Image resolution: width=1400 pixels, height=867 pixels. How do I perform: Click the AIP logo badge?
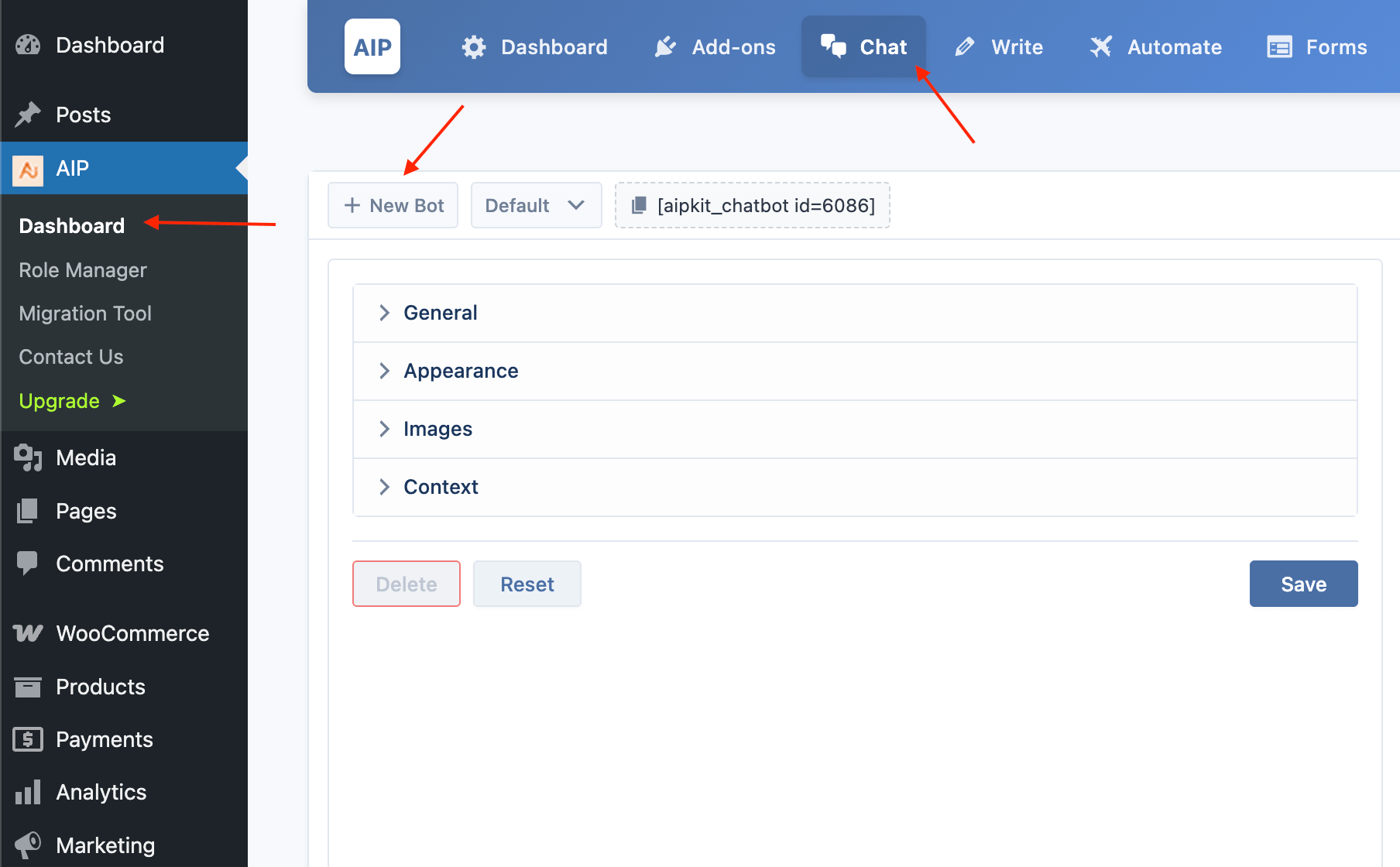click(x=372, y=46)
